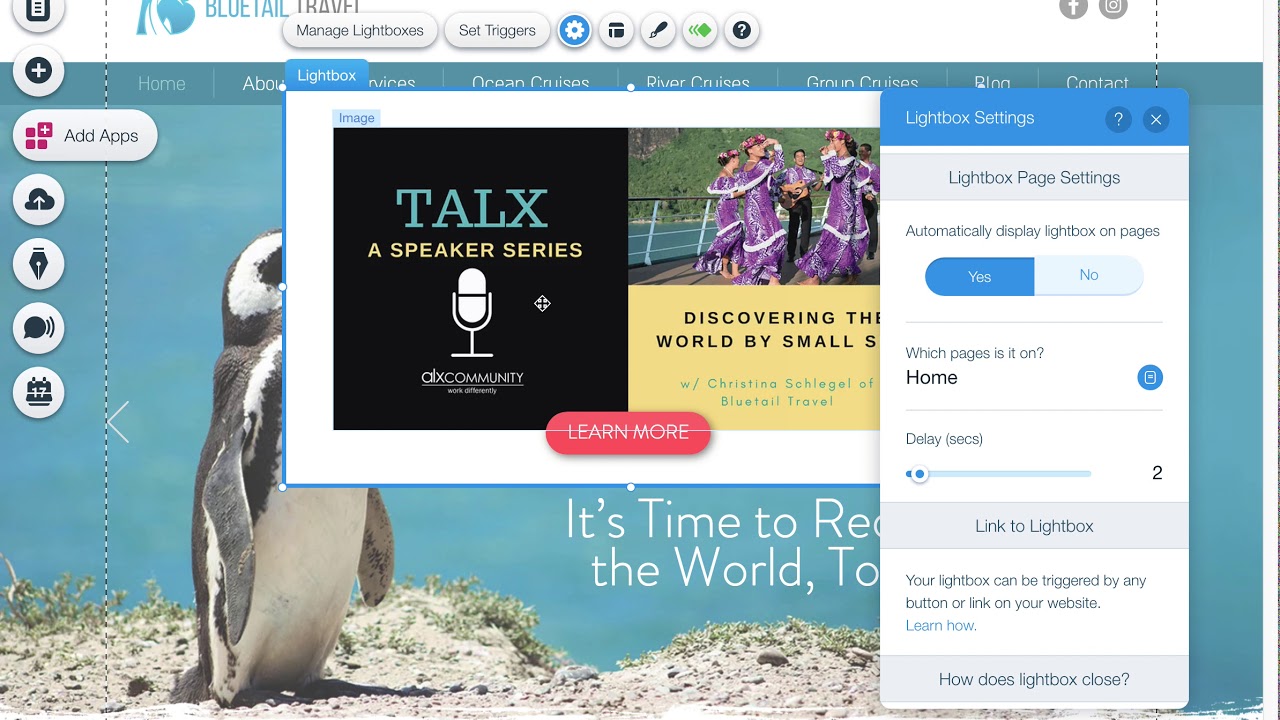Open lightbox Settings gear icon
The image size is (1280, 720).
tap(574, 30)
